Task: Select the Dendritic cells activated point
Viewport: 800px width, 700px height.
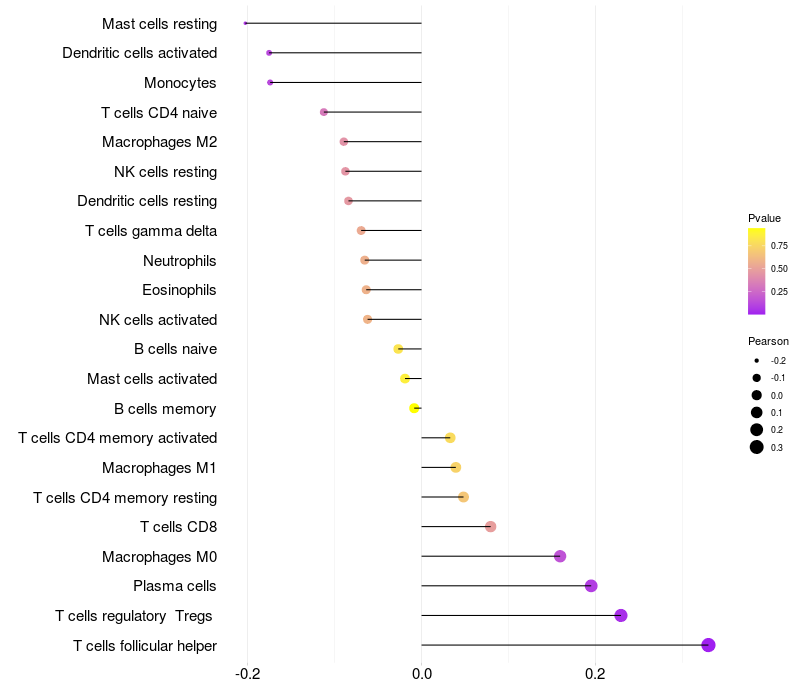Action: pos(269,53)
